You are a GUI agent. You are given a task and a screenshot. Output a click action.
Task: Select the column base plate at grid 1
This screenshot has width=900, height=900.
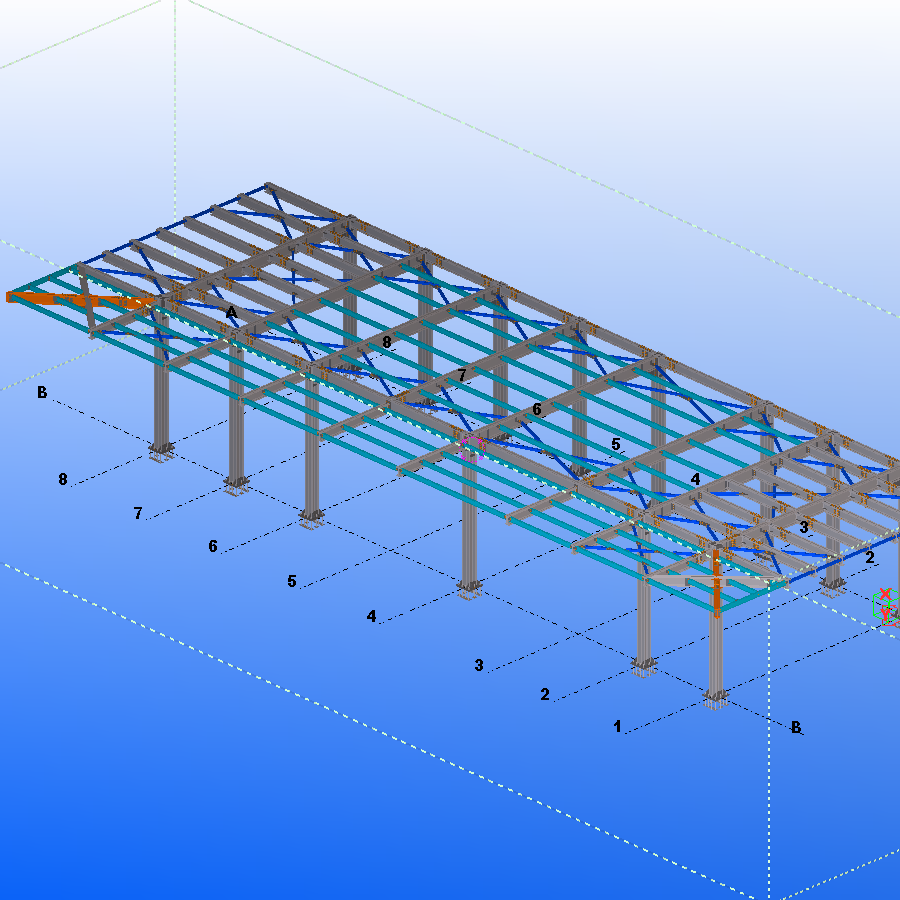713,697
